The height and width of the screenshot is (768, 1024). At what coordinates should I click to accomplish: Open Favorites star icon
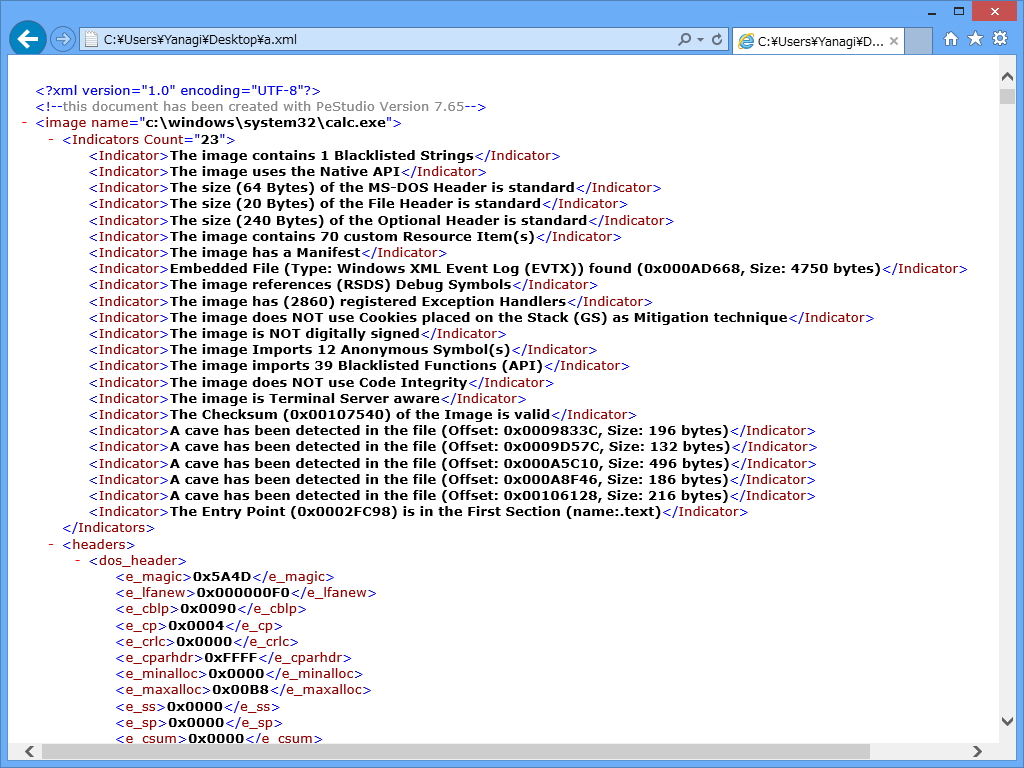tap(975, 39)
